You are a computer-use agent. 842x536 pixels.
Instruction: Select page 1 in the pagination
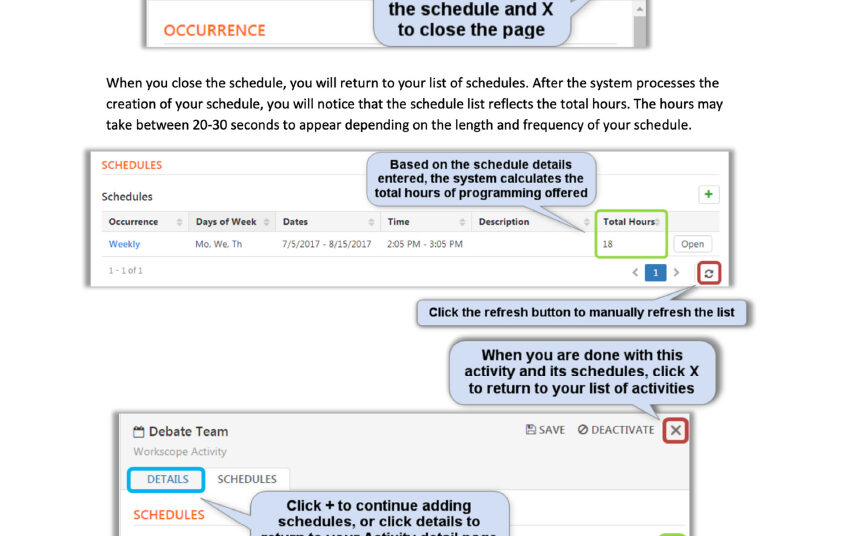tap(655, 272)
